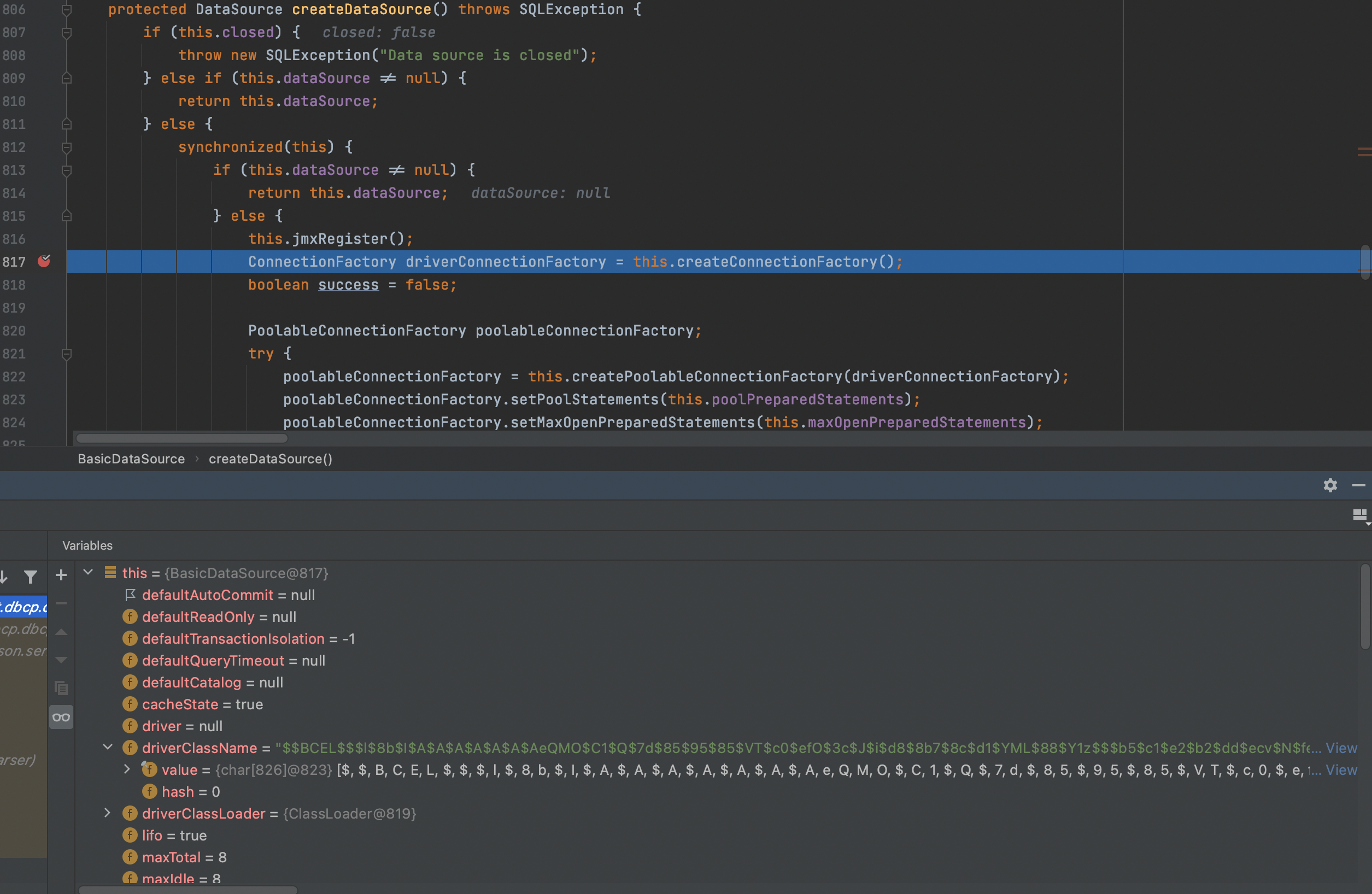Fold the if block at line 807
This screenshot has height=894, width=1372.
(67, 33)
